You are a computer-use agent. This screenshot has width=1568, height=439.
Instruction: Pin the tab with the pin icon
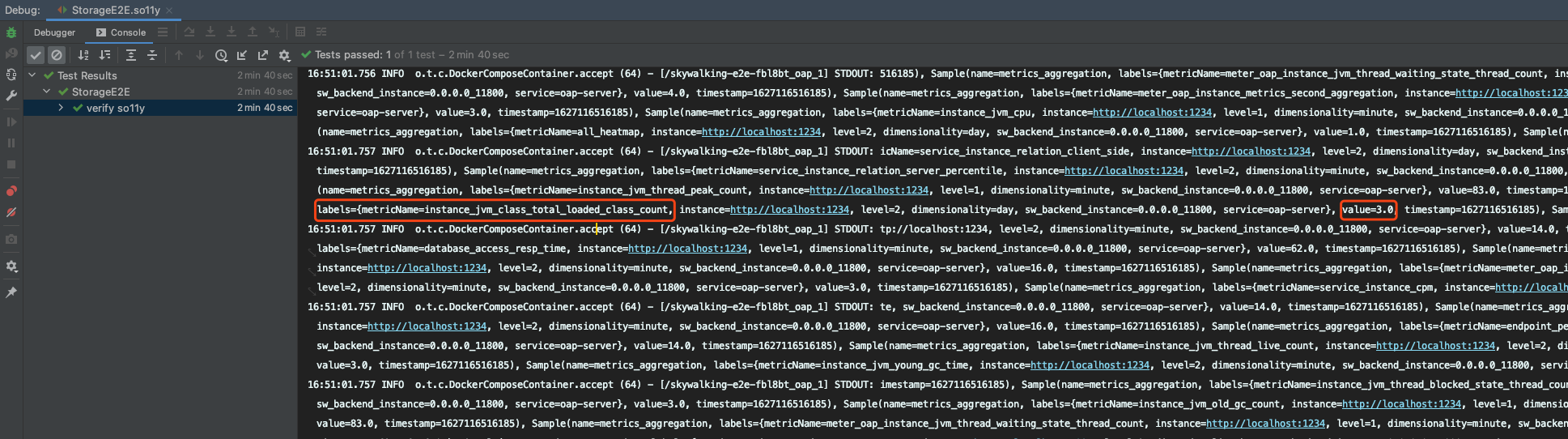(11, 292)
